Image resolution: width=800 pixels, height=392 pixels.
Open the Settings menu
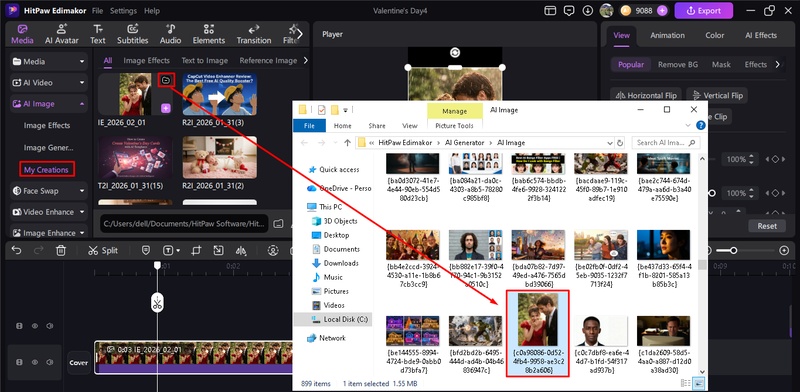point(123,11)
